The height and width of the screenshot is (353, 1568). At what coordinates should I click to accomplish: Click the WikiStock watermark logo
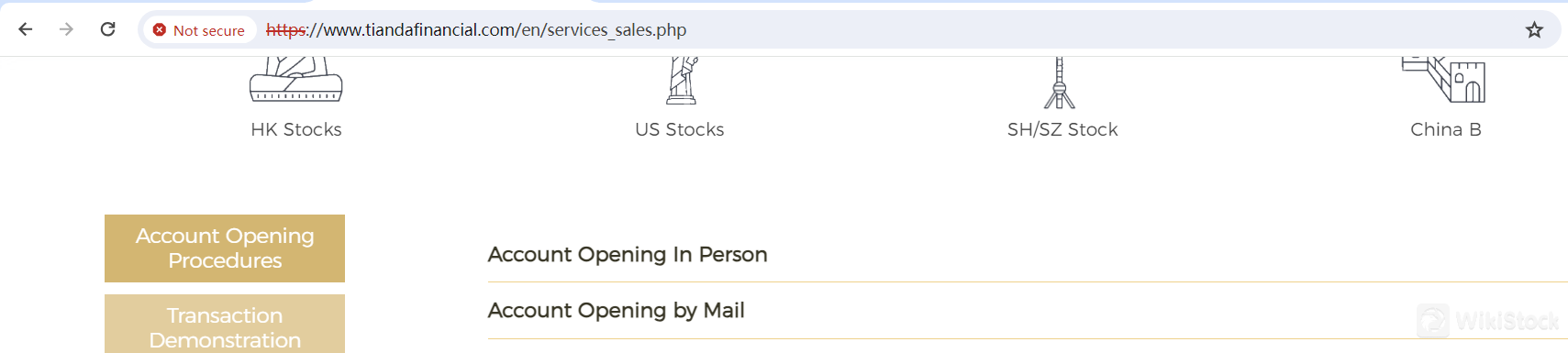(1487, 321)
